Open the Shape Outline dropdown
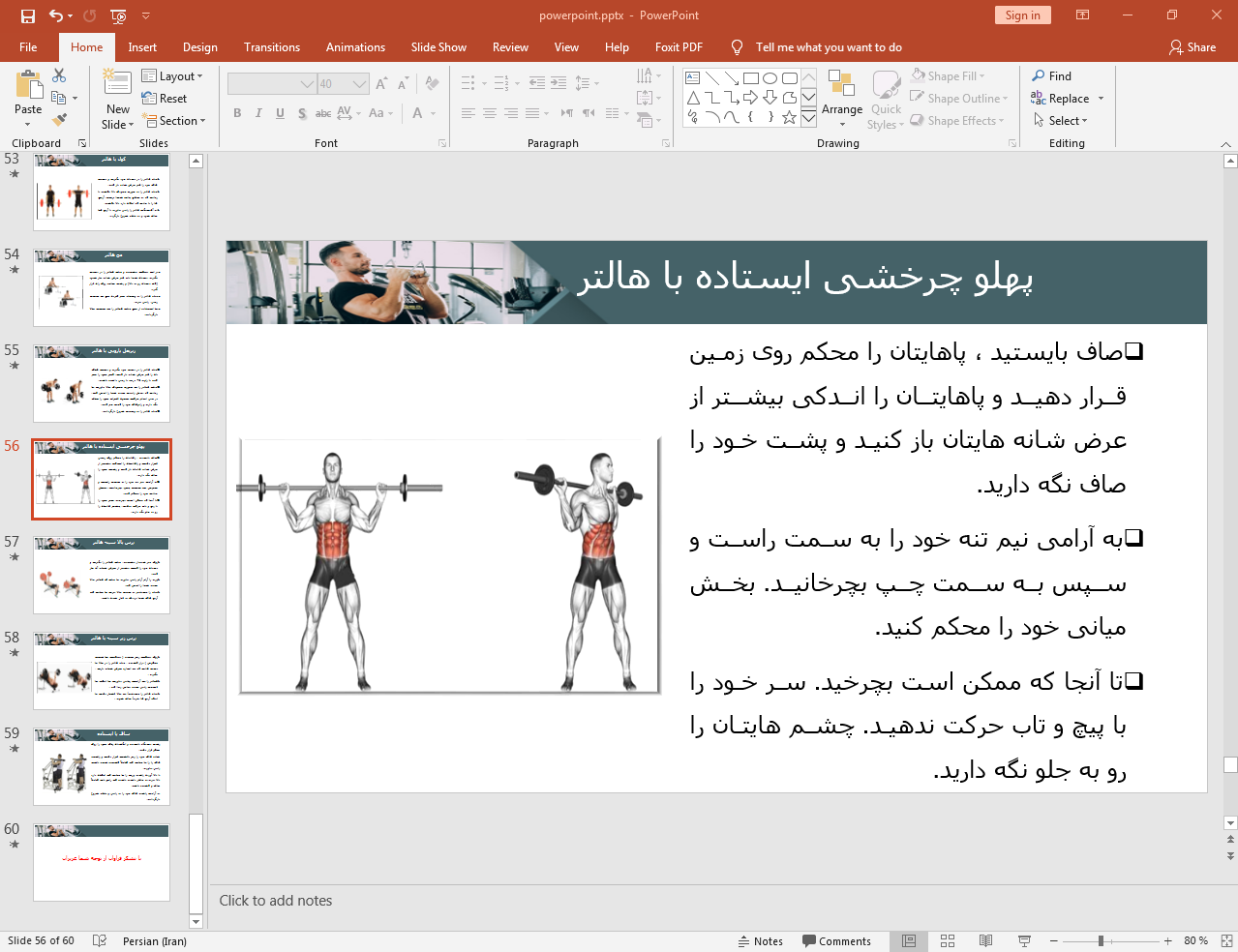 click(x=959, y=99)
